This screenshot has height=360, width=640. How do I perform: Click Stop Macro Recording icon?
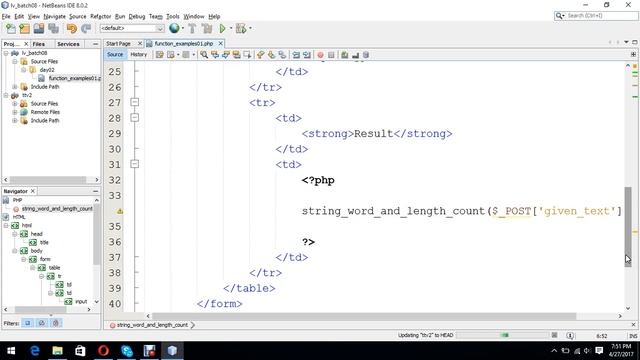tap(331, 55)
